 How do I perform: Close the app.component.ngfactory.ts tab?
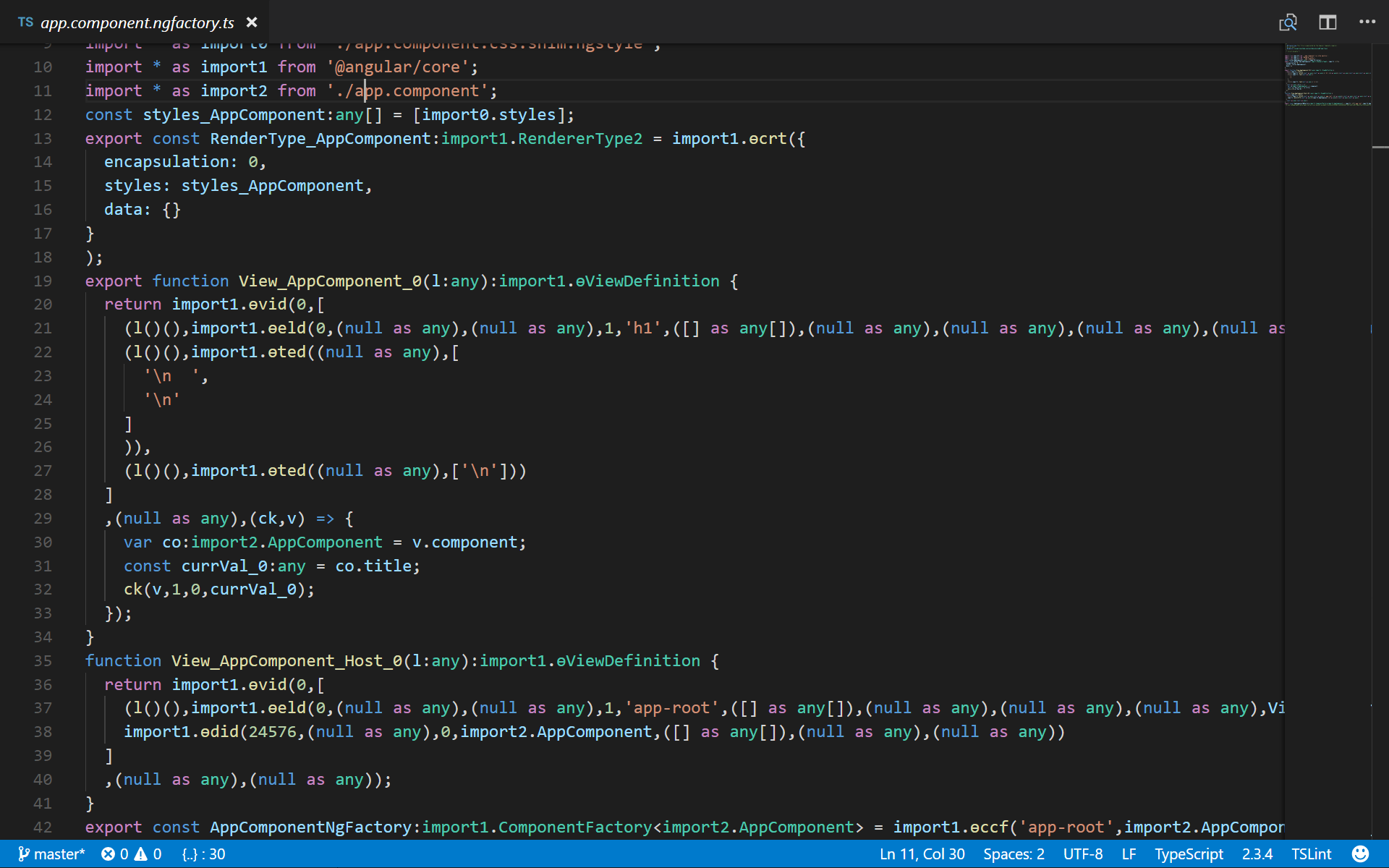252,22
